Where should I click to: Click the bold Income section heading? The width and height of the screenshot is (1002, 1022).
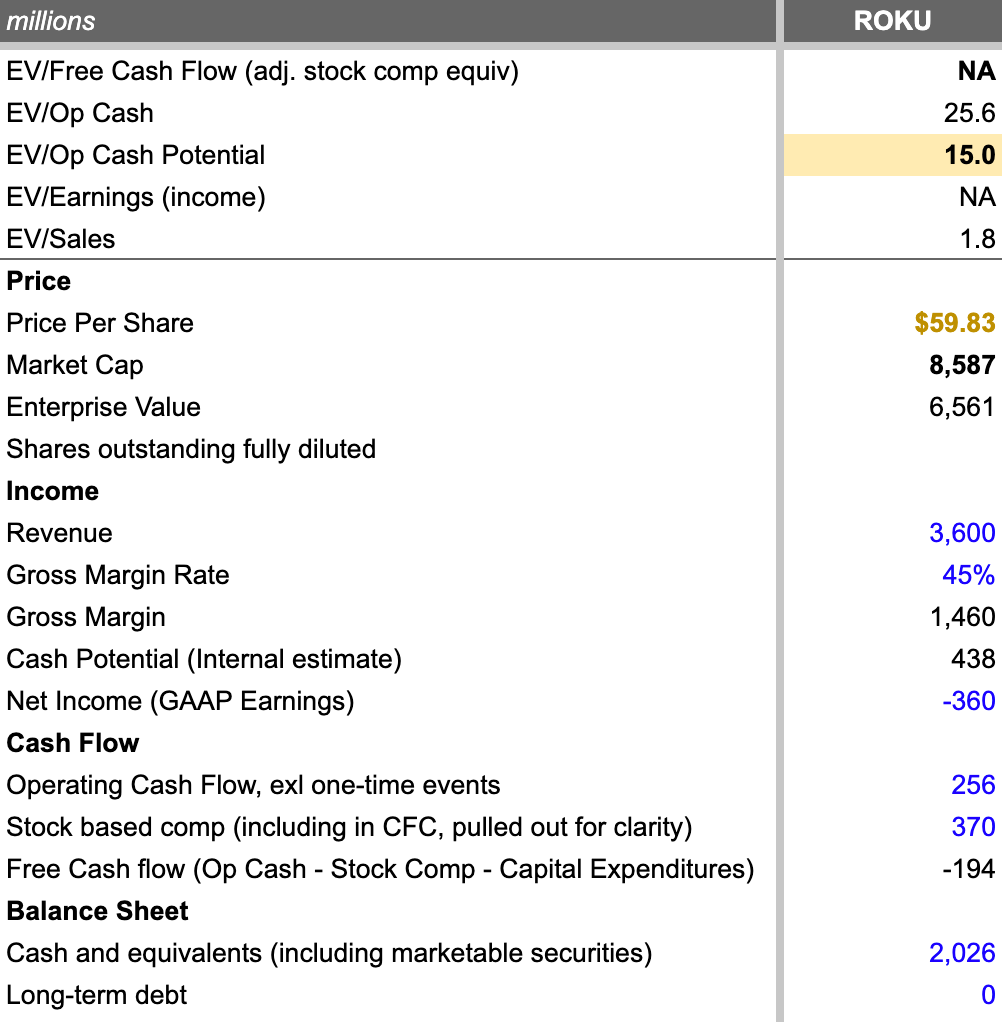[53, 491]
